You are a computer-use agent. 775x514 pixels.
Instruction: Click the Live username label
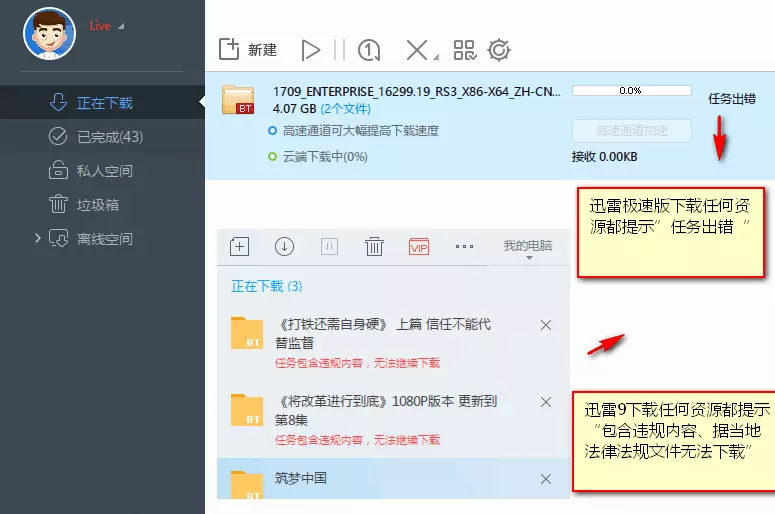100,26
